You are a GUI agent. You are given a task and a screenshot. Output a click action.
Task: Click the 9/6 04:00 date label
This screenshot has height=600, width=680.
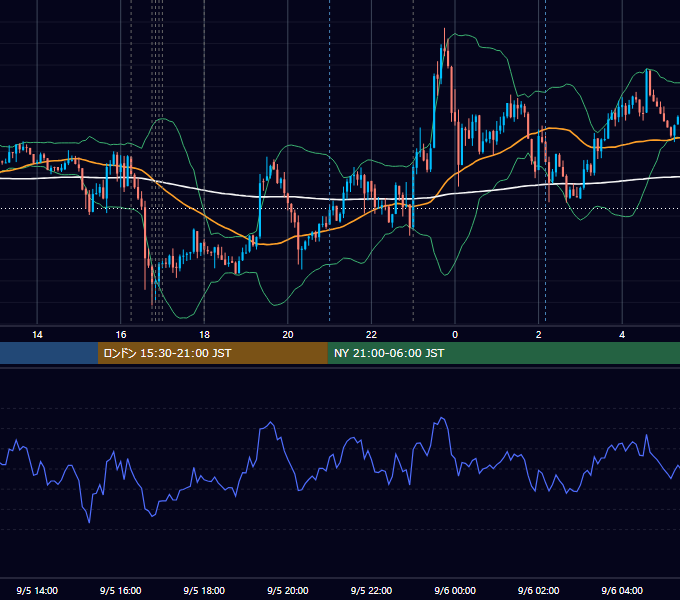pyautogui.click(x=622, y=590)
